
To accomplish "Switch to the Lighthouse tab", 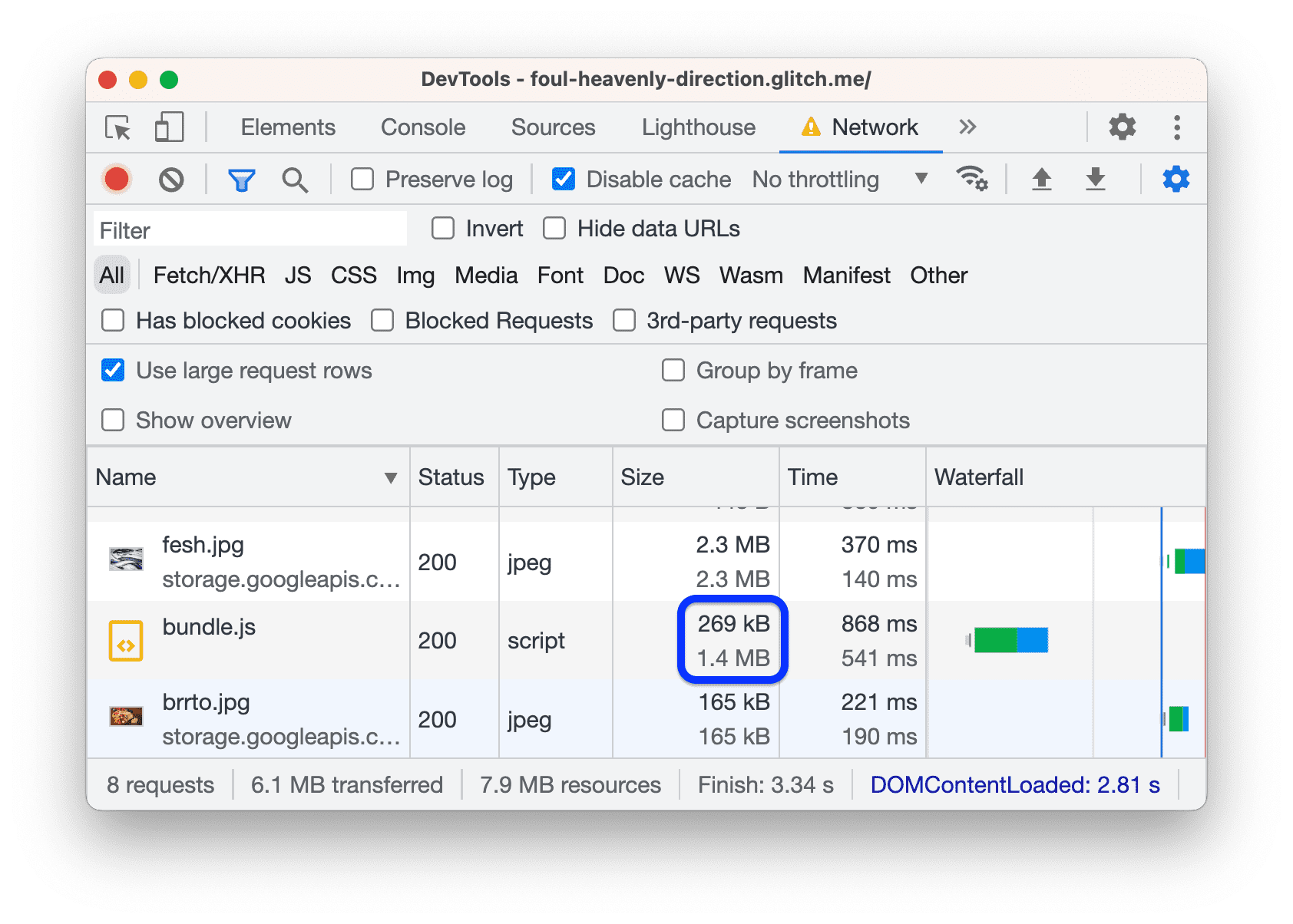I will 698,127.
